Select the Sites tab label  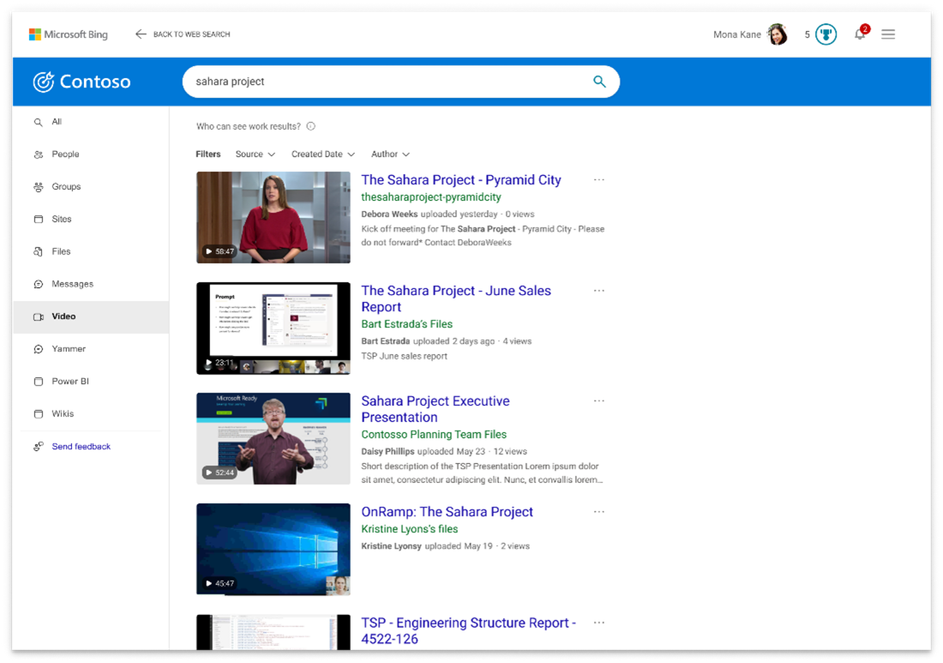(61, 219)
